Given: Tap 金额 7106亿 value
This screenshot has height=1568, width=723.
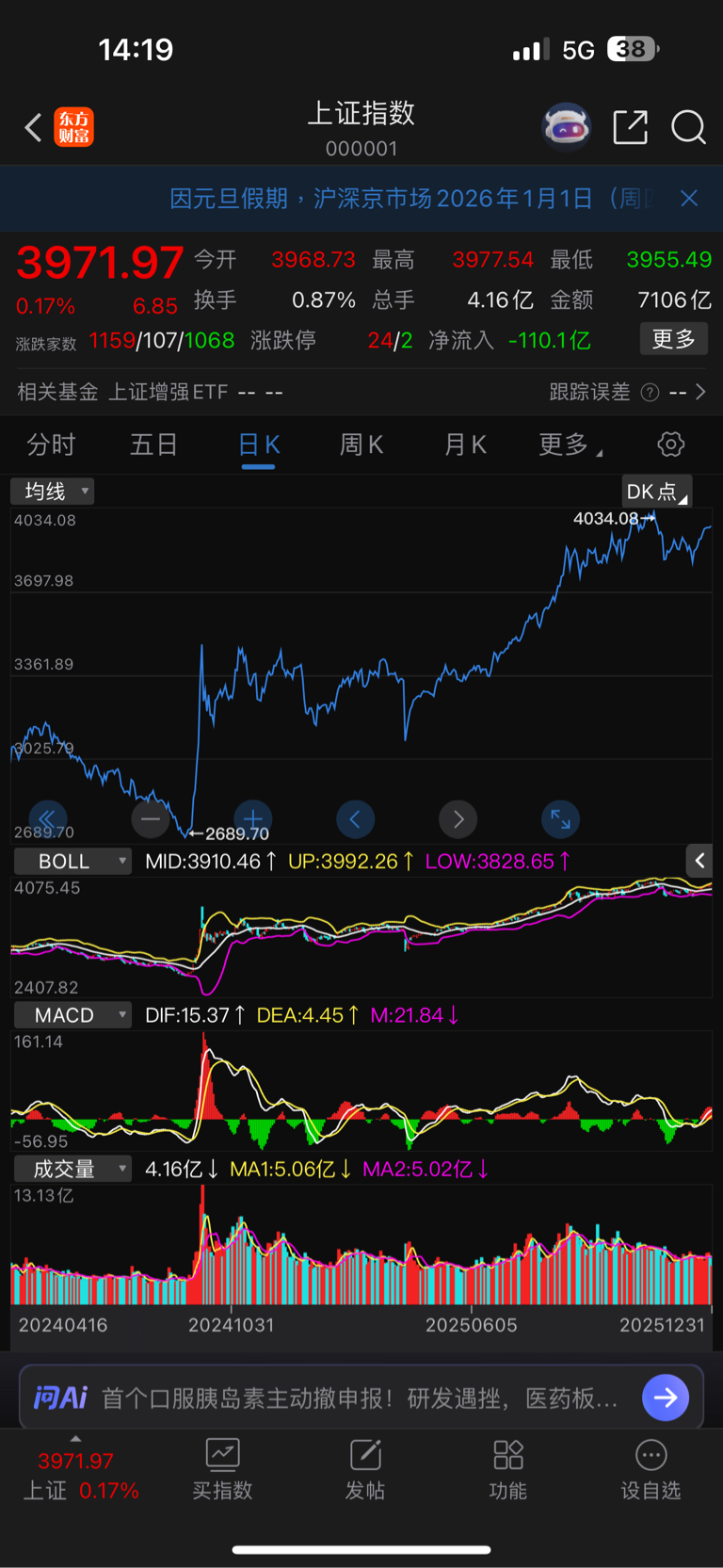Looking at the screenshot, I should [674, 299].
